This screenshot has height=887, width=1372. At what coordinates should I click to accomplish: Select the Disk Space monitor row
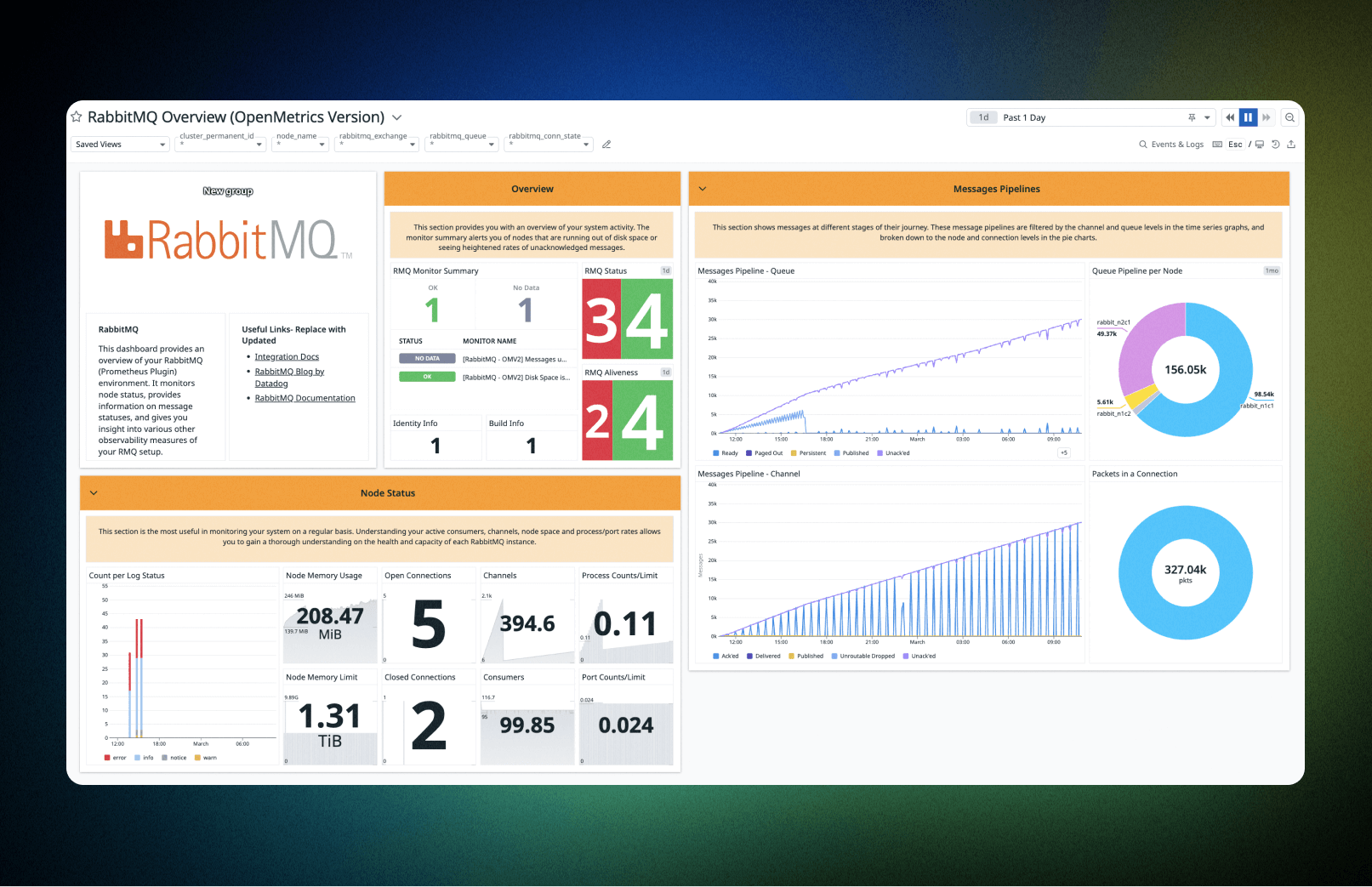485,377
